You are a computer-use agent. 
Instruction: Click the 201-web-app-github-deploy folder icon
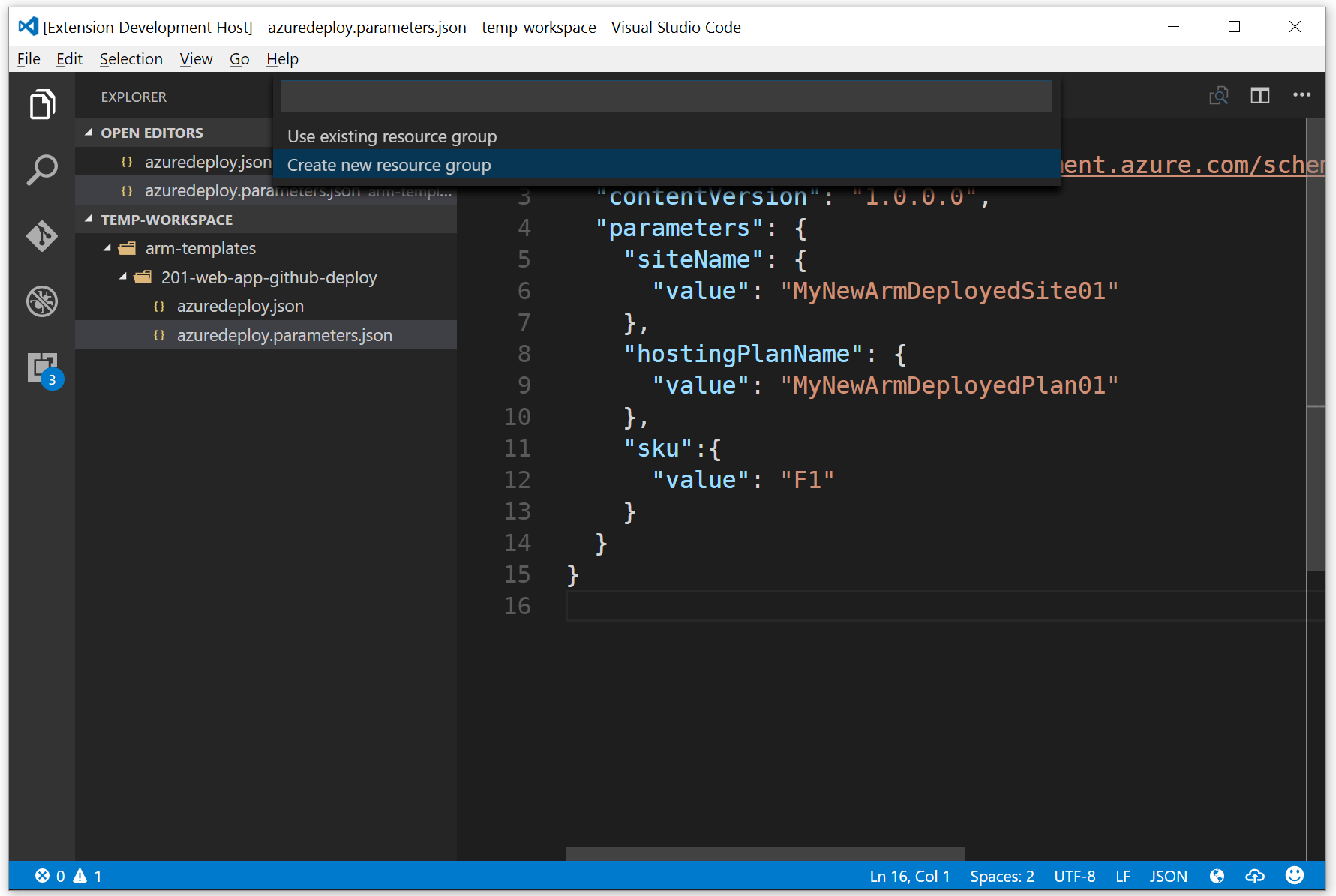coord(143,277)
